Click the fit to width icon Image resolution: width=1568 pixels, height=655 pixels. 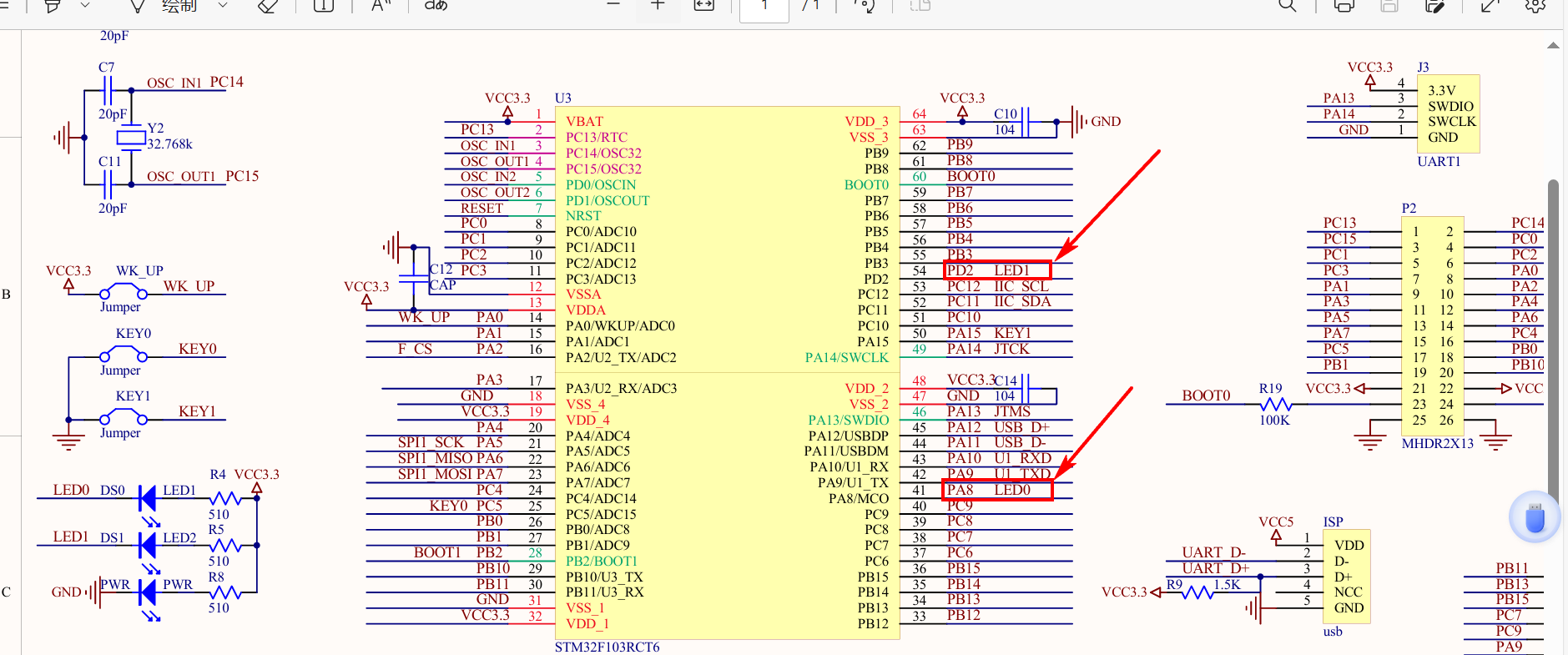coord(704,5)
